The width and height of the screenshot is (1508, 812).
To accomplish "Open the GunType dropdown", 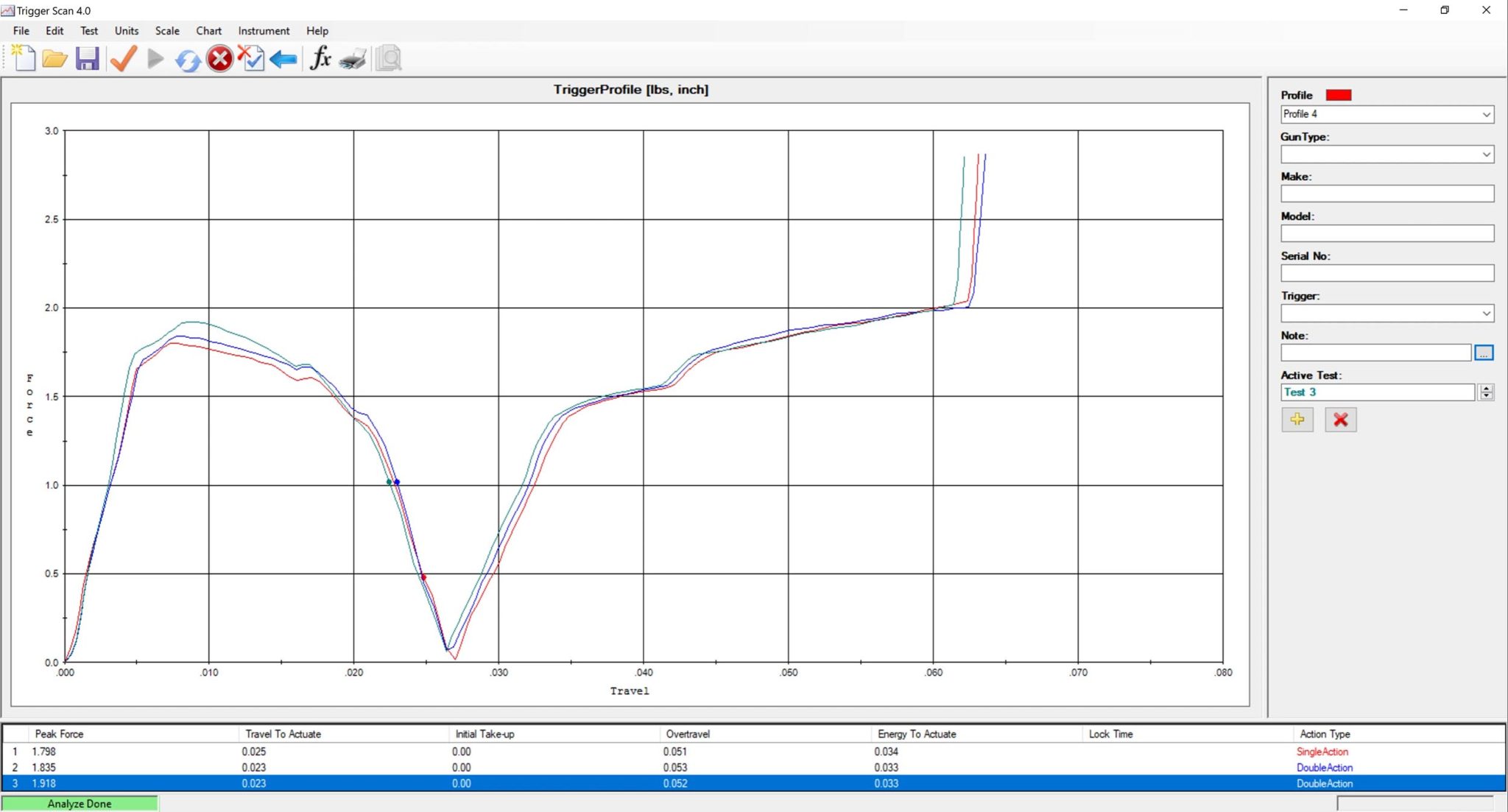I will tap(1486, 154).
